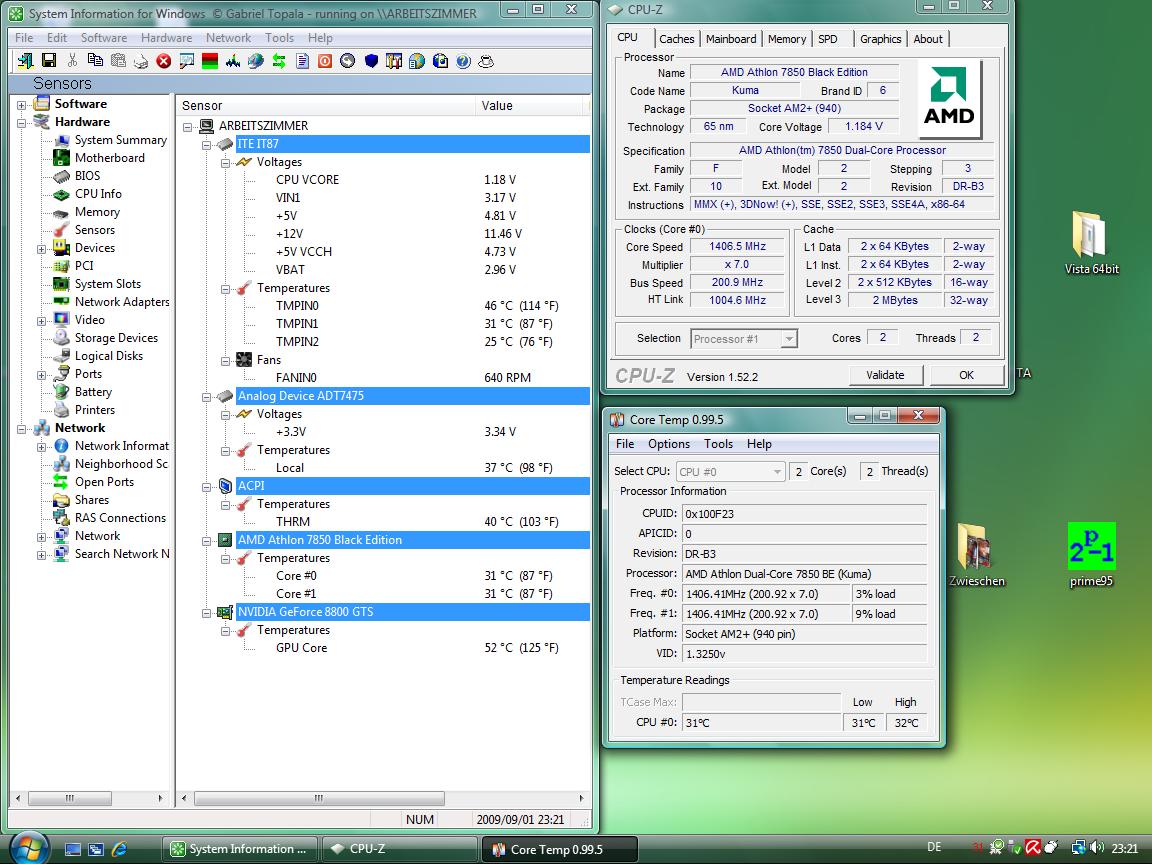Expand the Video tree node
Viewport: 1152px width, 864px height.
[42, 320]
